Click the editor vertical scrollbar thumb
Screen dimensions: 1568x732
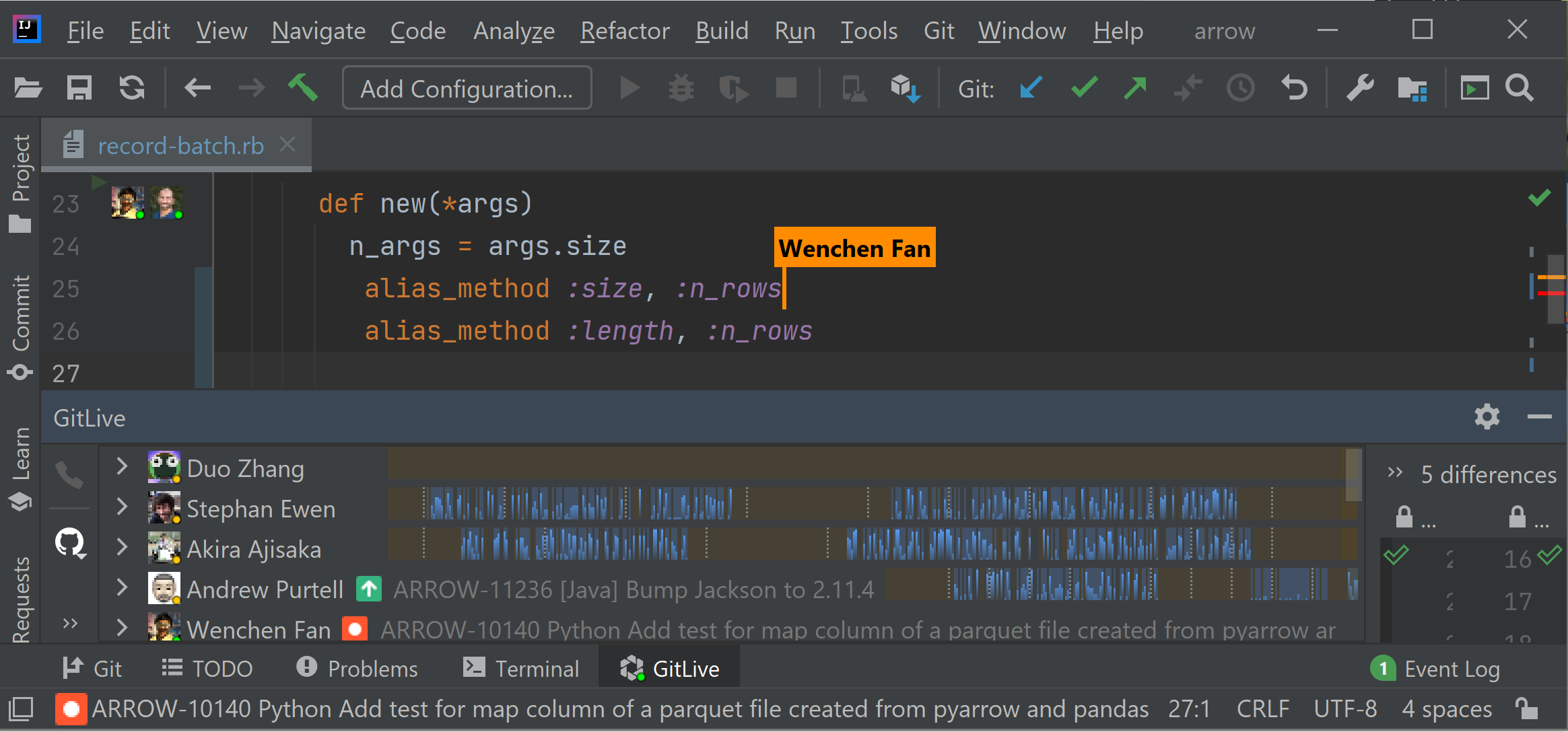coord(1555,289)
